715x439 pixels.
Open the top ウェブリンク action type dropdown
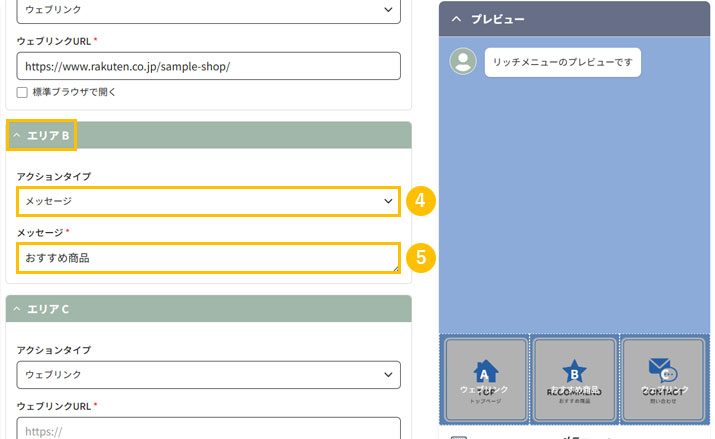point(208,9)
